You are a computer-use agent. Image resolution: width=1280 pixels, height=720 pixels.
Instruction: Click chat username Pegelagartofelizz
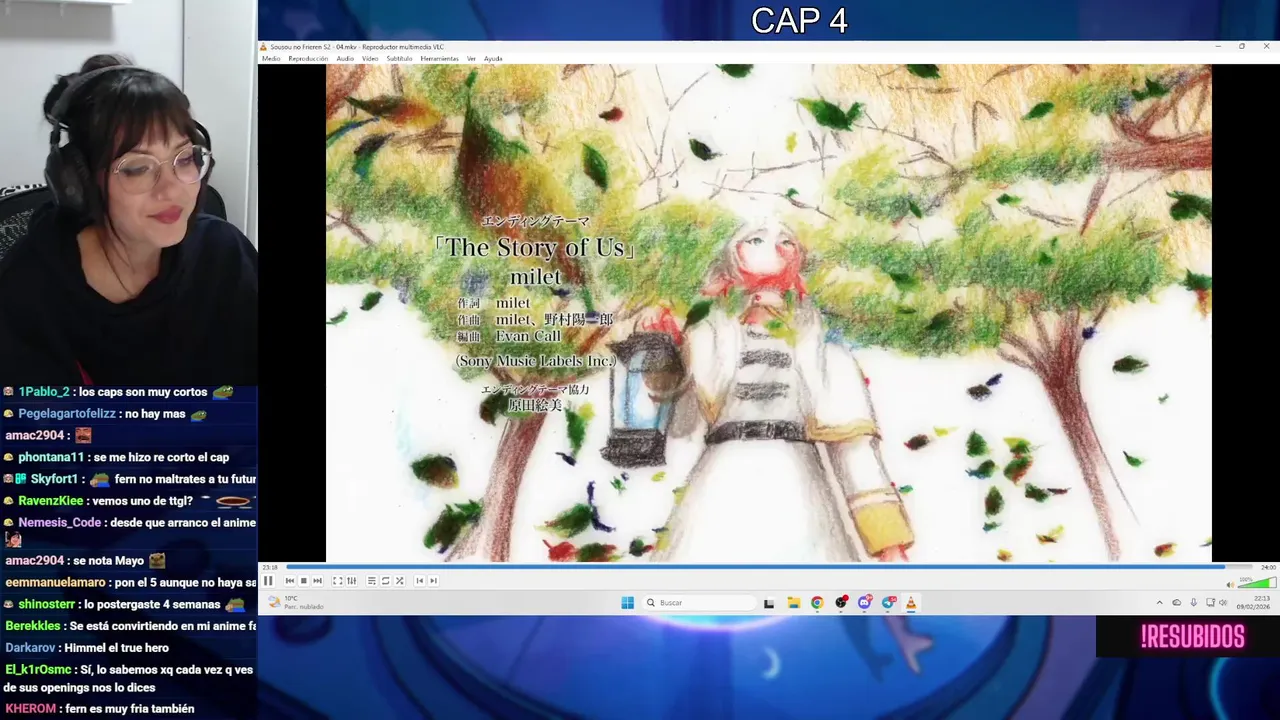[66, 414]
